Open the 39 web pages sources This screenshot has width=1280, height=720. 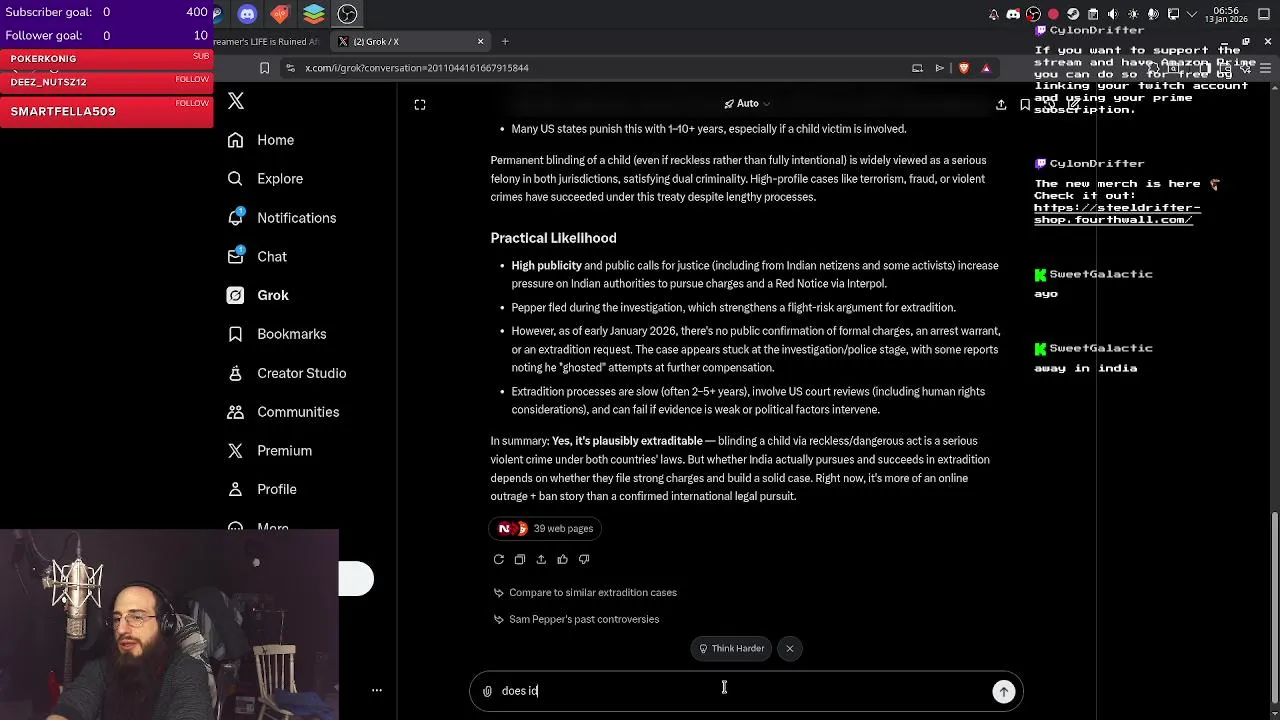tap(546, 529)
